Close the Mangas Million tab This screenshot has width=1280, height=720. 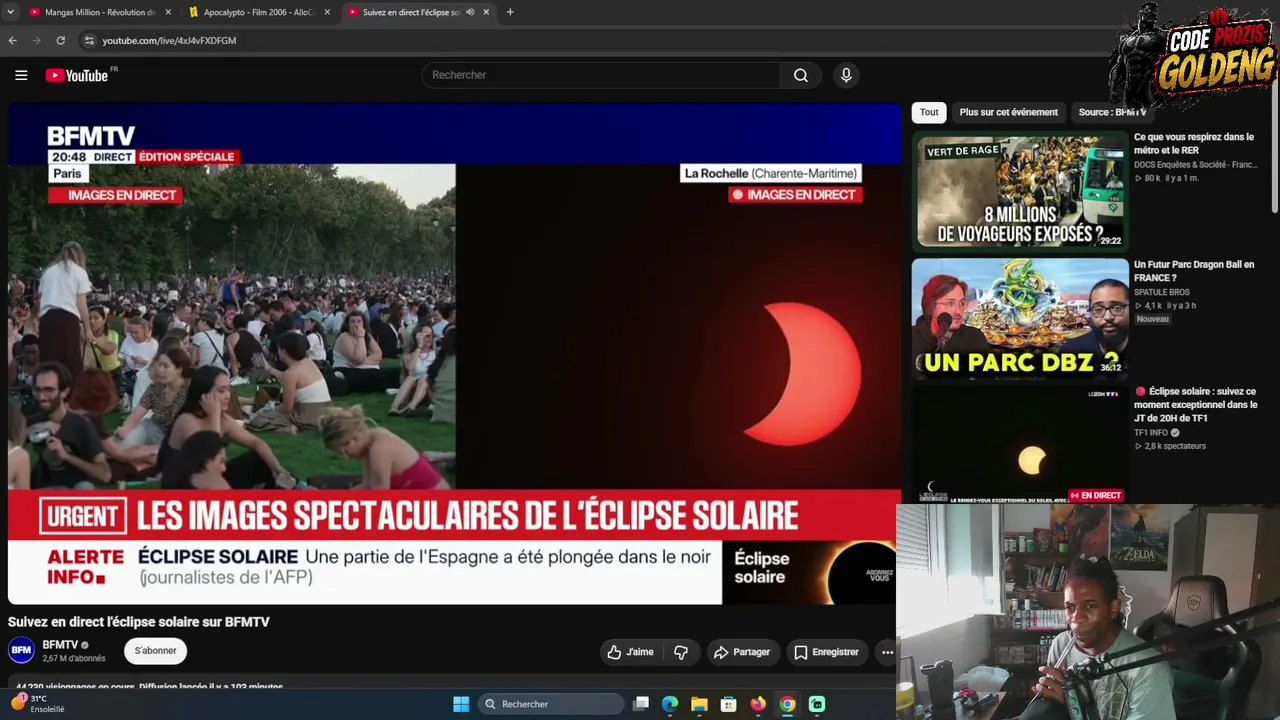[x=168, y=12]
